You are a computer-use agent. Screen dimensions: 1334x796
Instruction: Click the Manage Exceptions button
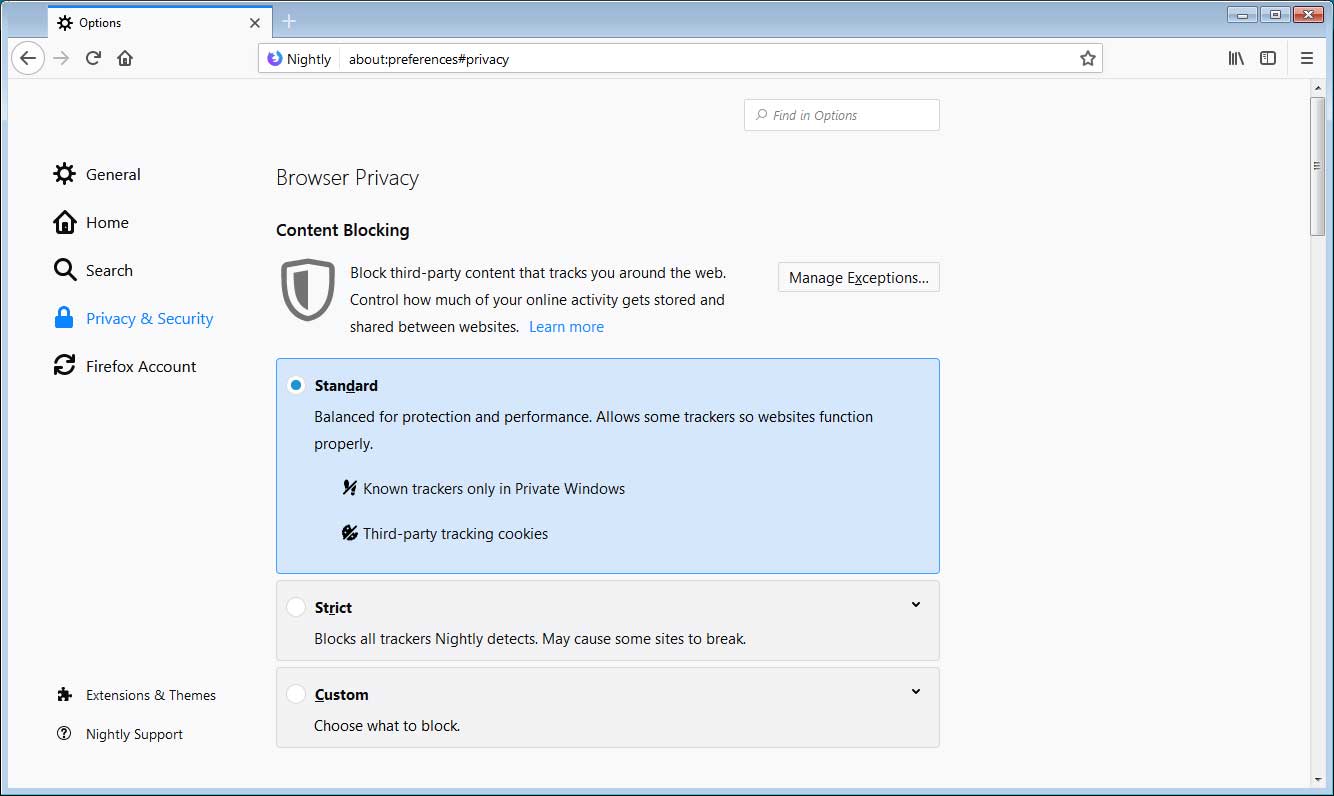point(859,277)
